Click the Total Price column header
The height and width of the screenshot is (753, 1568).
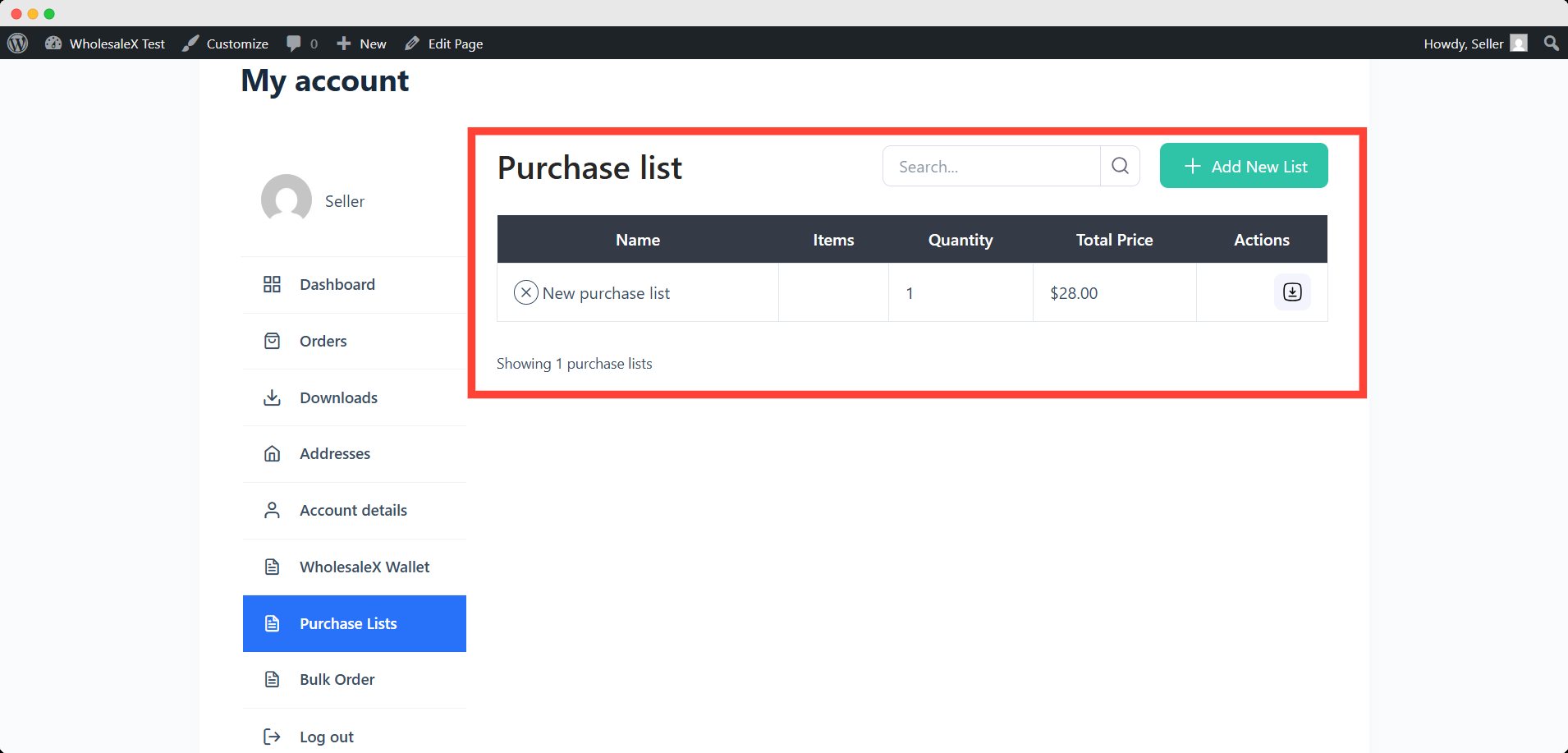tap(1114, 240)
